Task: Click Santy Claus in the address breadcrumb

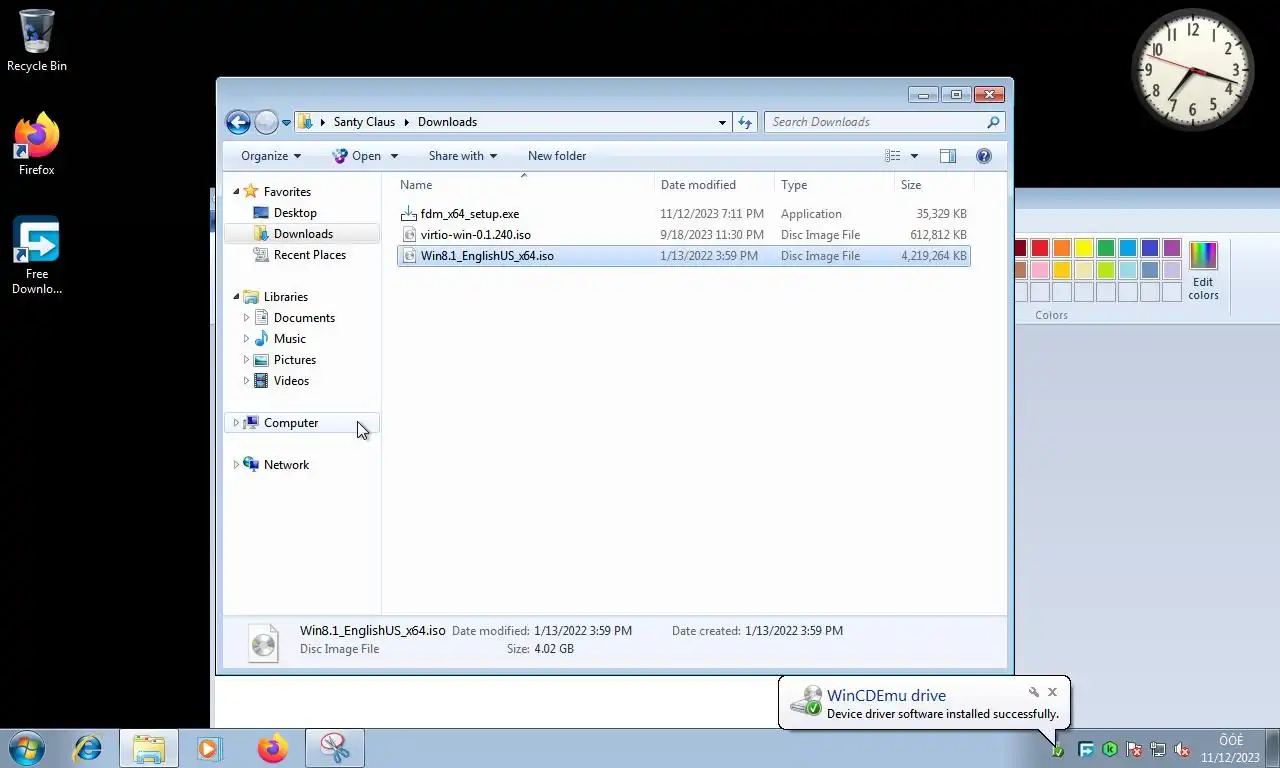Action: (x=364, y=122)
